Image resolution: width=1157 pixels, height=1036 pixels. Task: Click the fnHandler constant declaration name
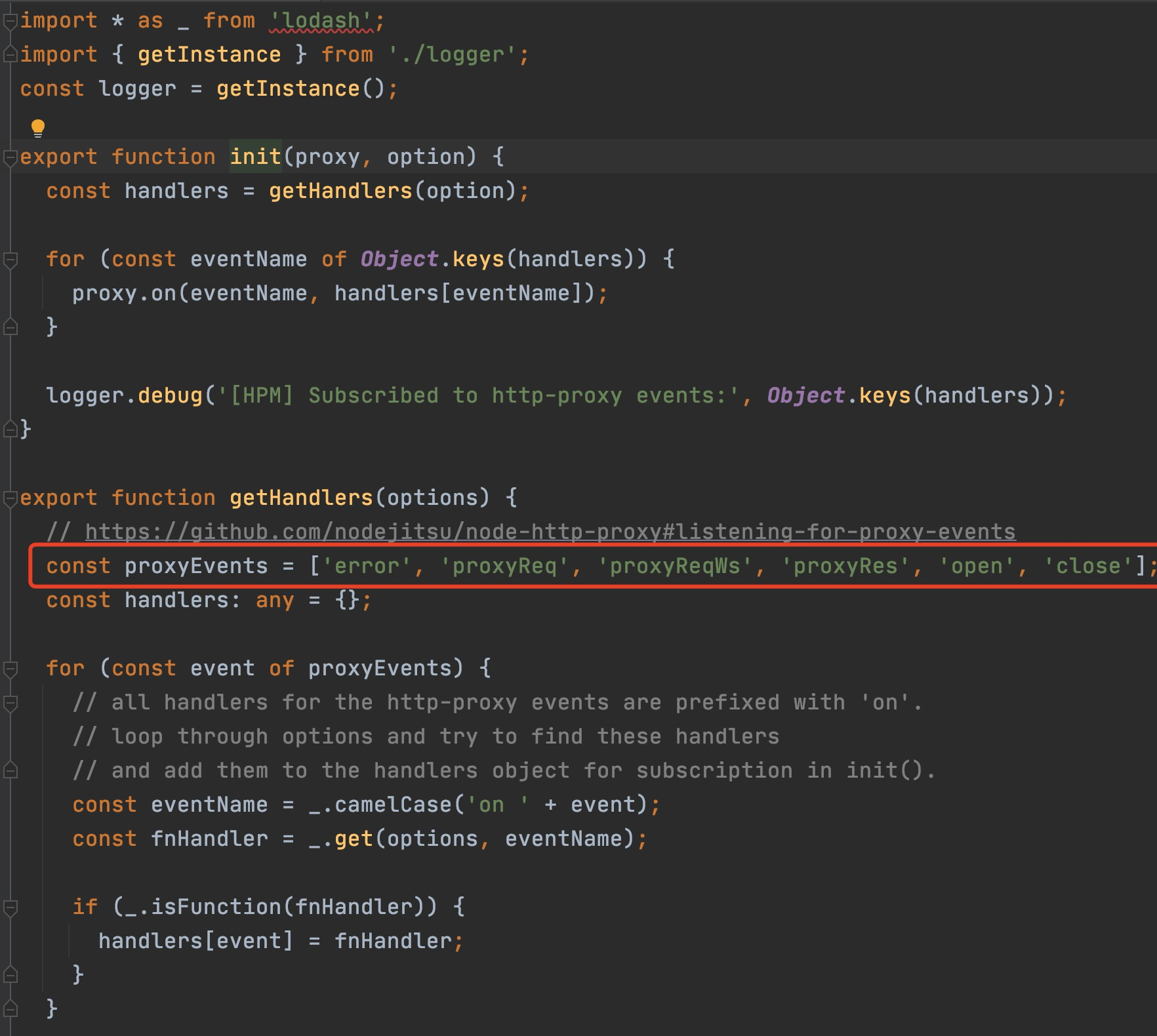[x=209, y=839]
